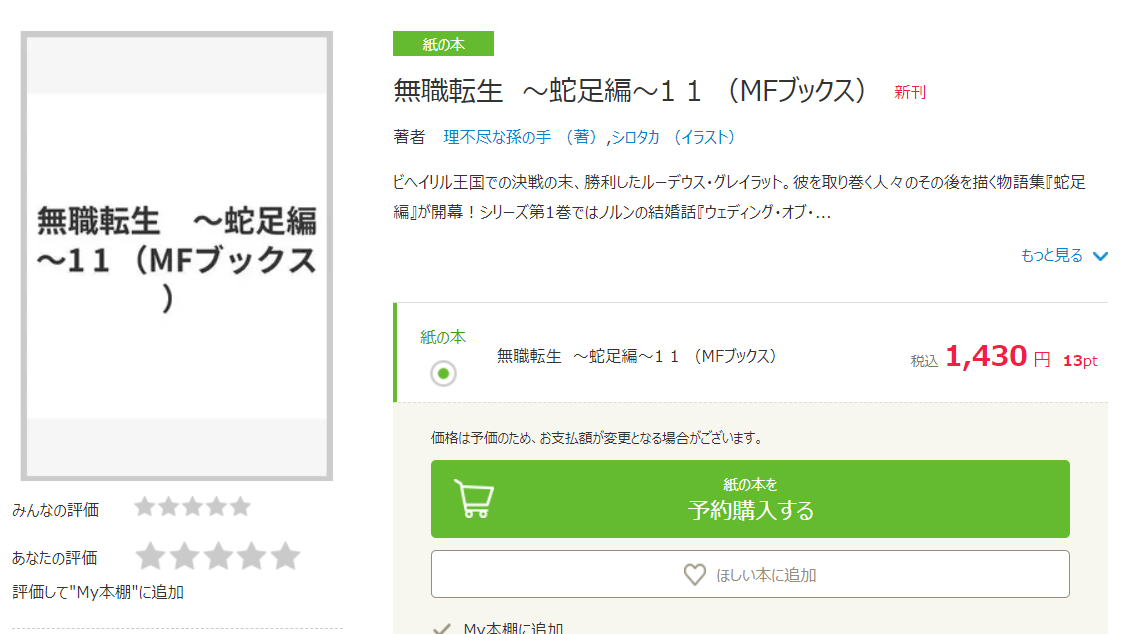Click the shopping cart icon
This screenshot has height=634, width=1135.
click(472, 498)
